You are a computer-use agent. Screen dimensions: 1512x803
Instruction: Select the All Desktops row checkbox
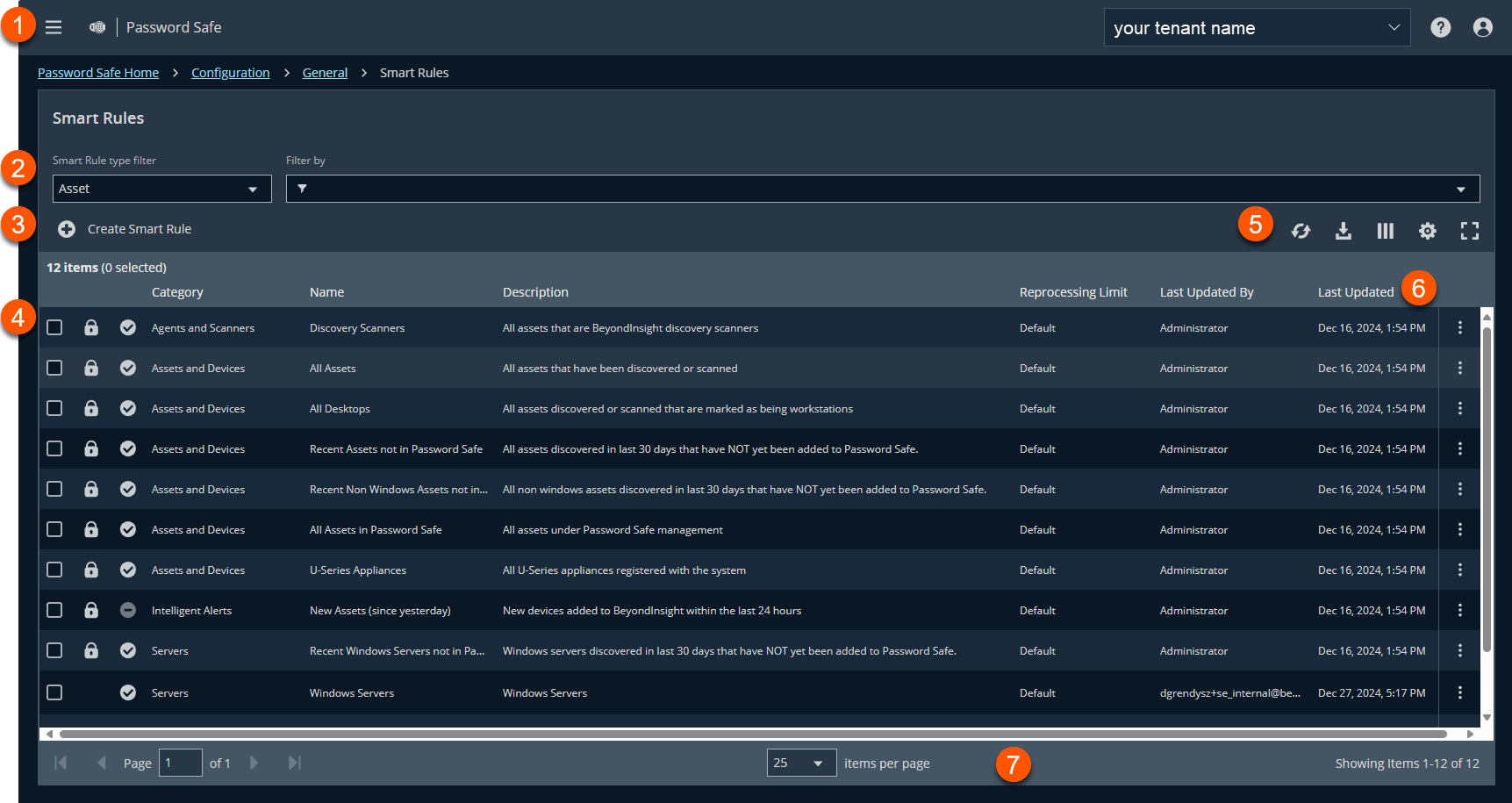(54, 408)
